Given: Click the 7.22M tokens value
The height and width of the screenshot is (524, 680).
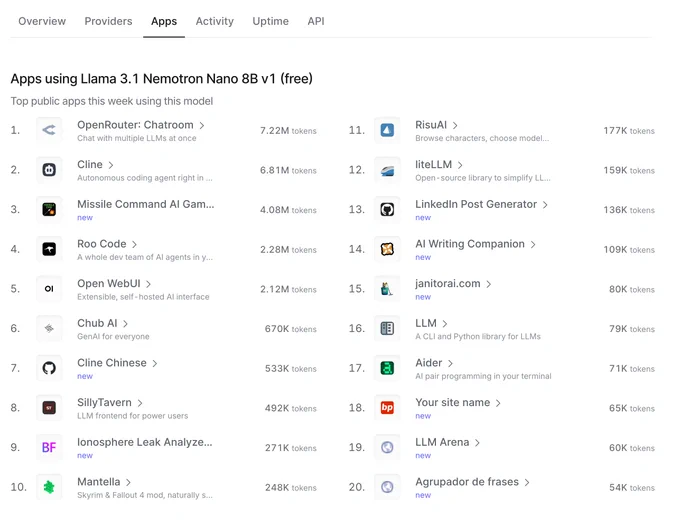Looking at the screenshot, I should 288,131.
